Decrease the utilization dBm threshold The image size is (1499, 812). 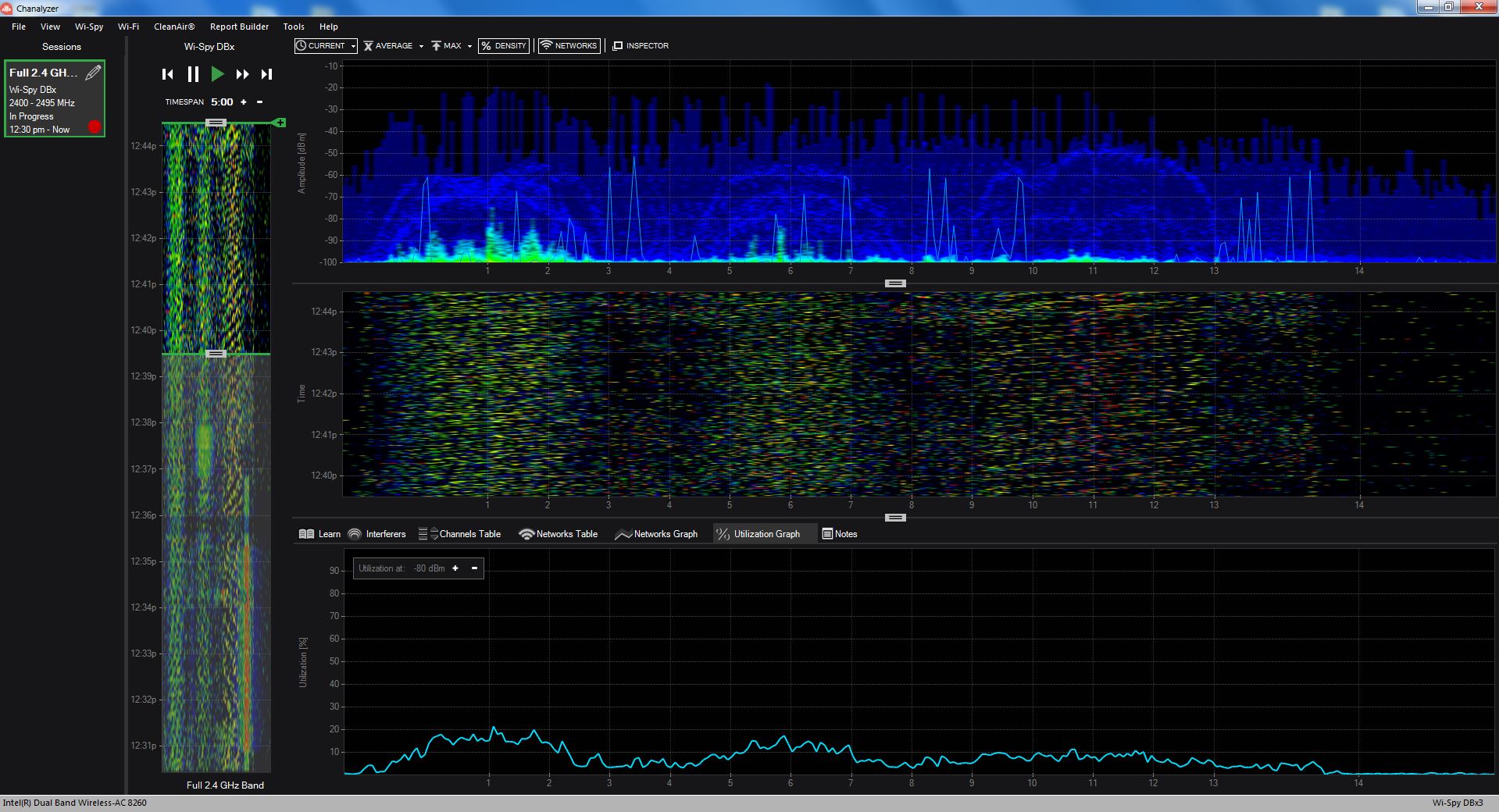pos(474,568)
